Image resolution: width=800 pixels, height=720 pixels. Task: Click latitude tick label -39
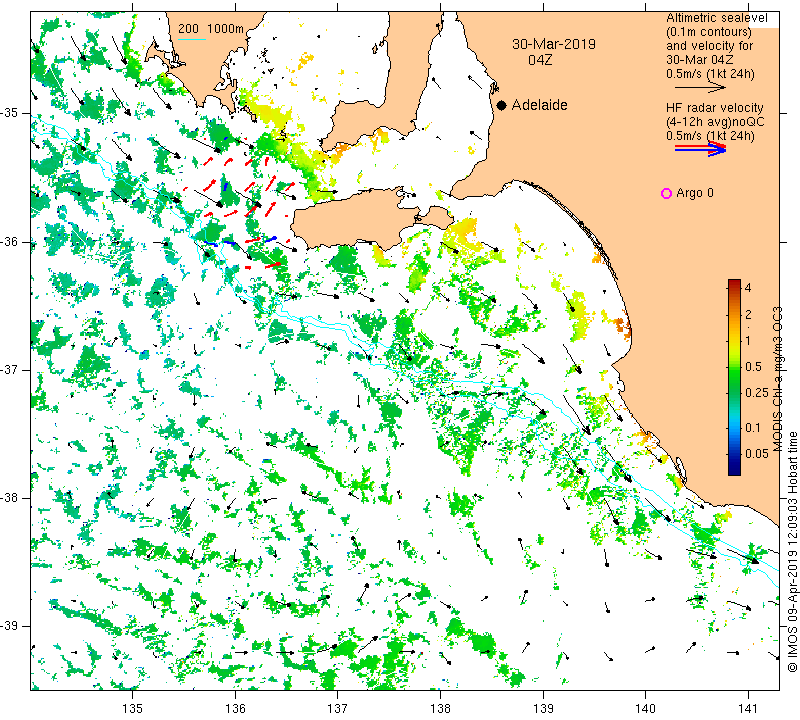pos(9,626)
